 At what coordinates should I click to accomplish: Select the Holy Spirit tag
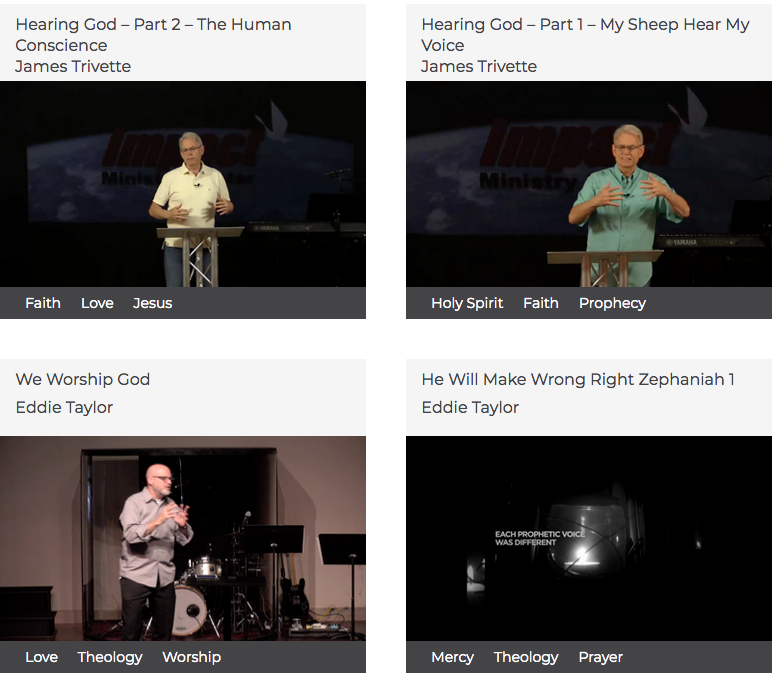click(467, 303)
